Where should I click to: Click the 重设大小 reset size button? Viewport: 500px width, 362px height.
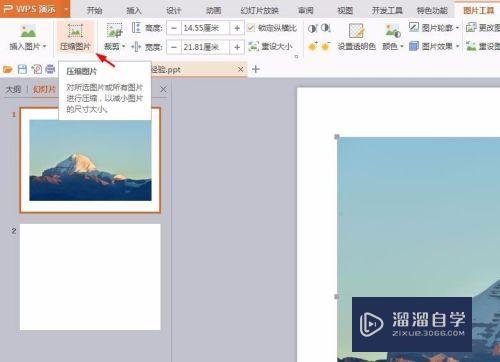point(270,46)
